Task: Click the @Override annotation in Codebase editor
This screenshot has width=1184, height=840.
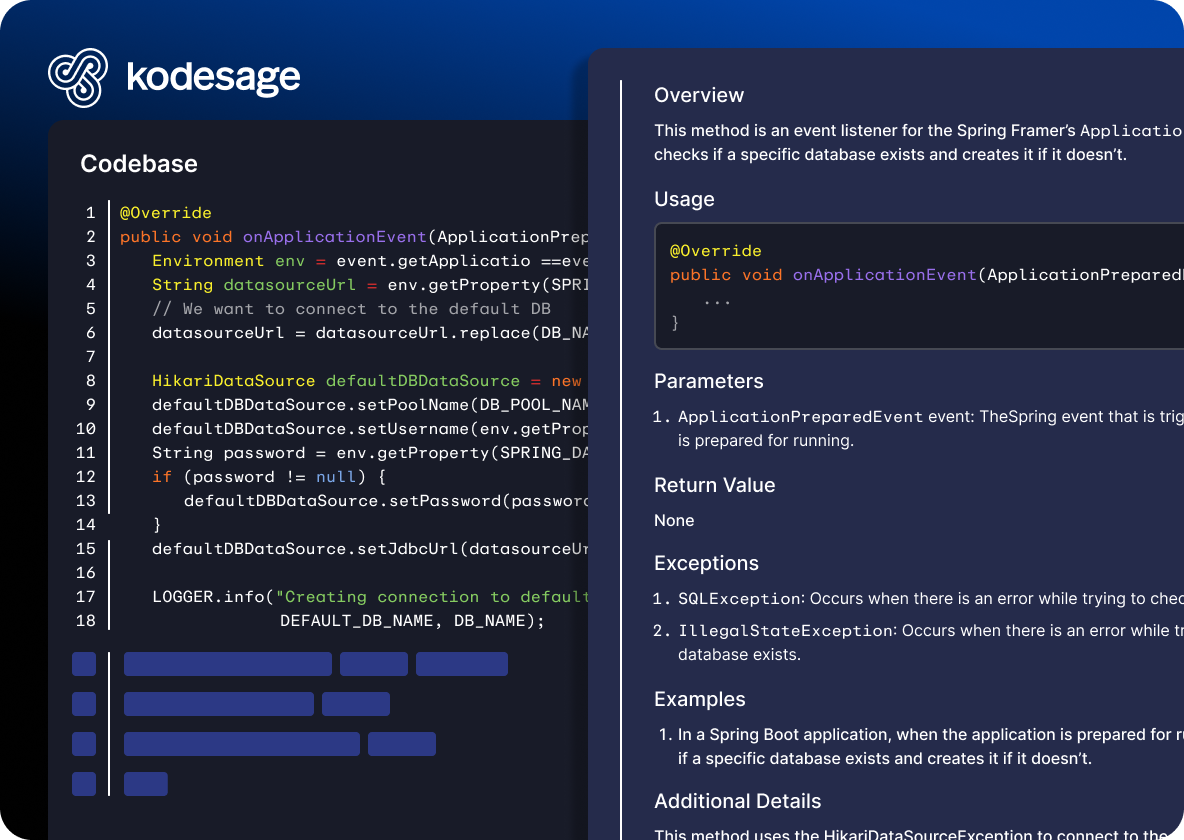Action: point(166,213)
